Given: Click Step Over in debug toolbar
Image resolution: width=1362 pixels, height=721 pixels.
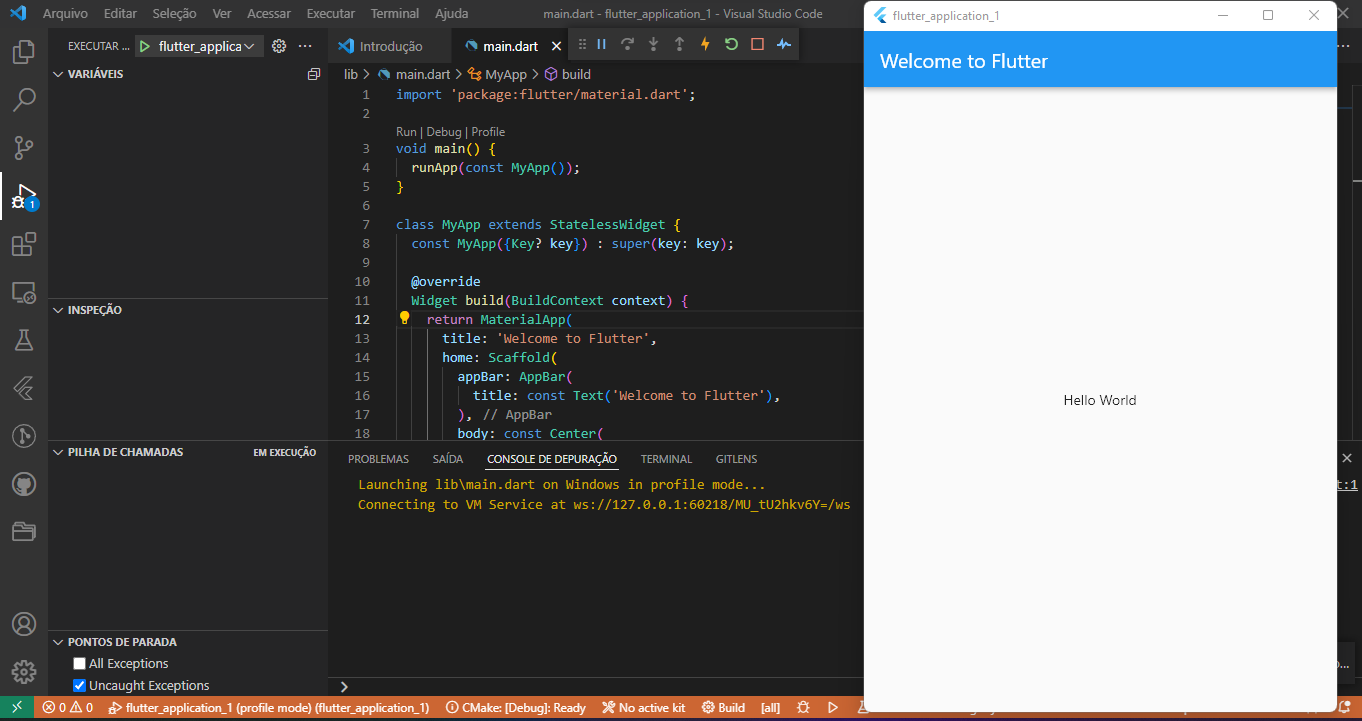Looking at the screenshot, I should point(627,44).
